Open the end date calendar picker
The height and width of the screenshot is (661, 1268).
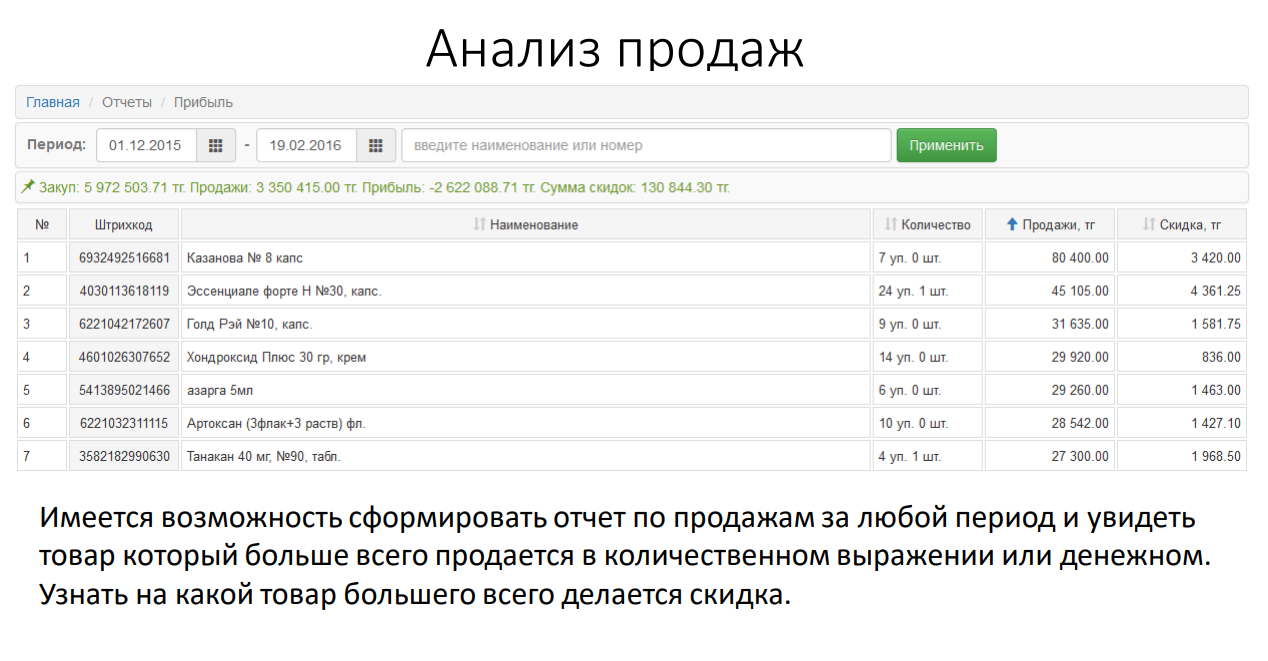375,146
